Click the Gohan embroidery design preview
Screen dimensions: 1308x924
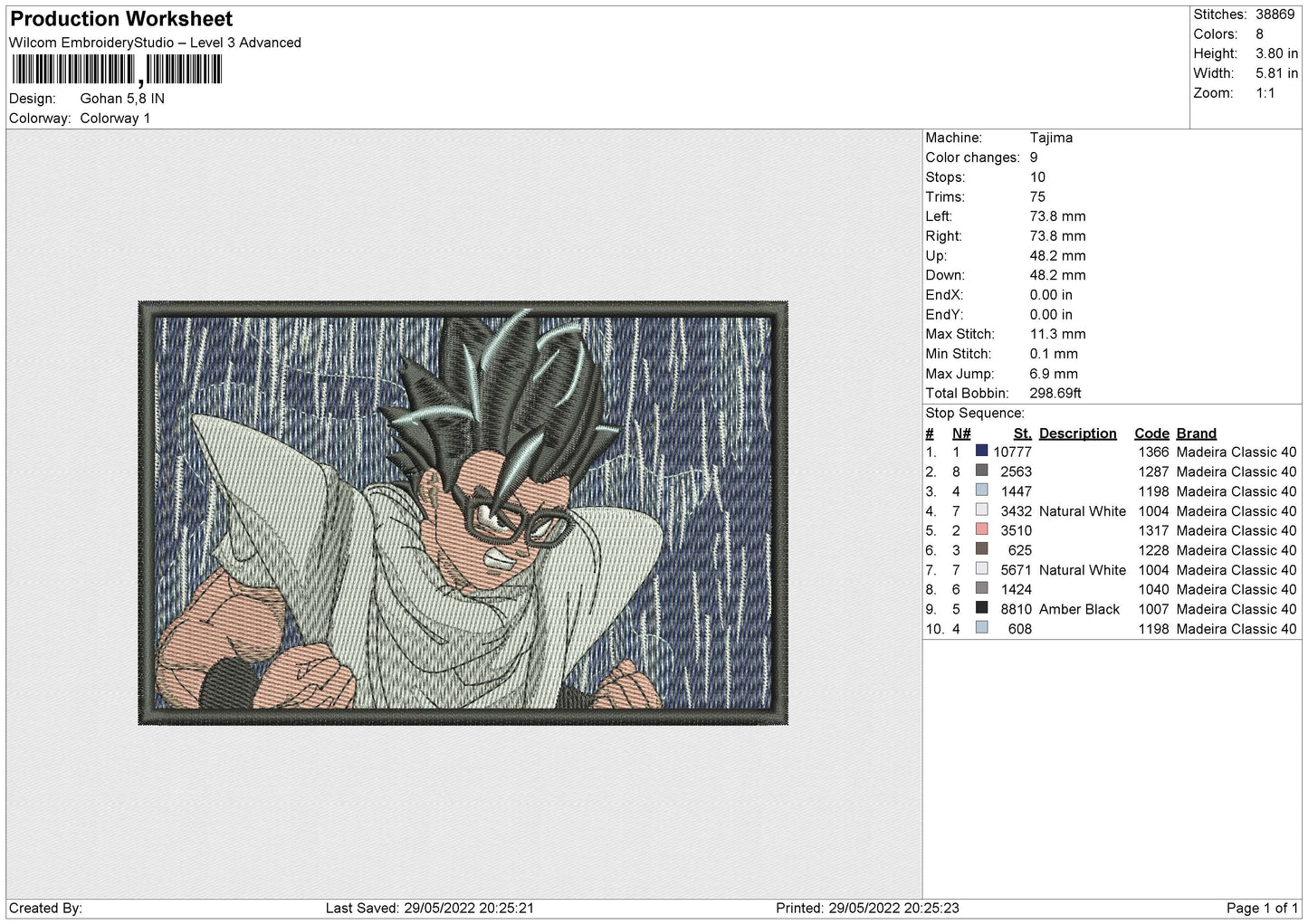[x=463, y=513]
